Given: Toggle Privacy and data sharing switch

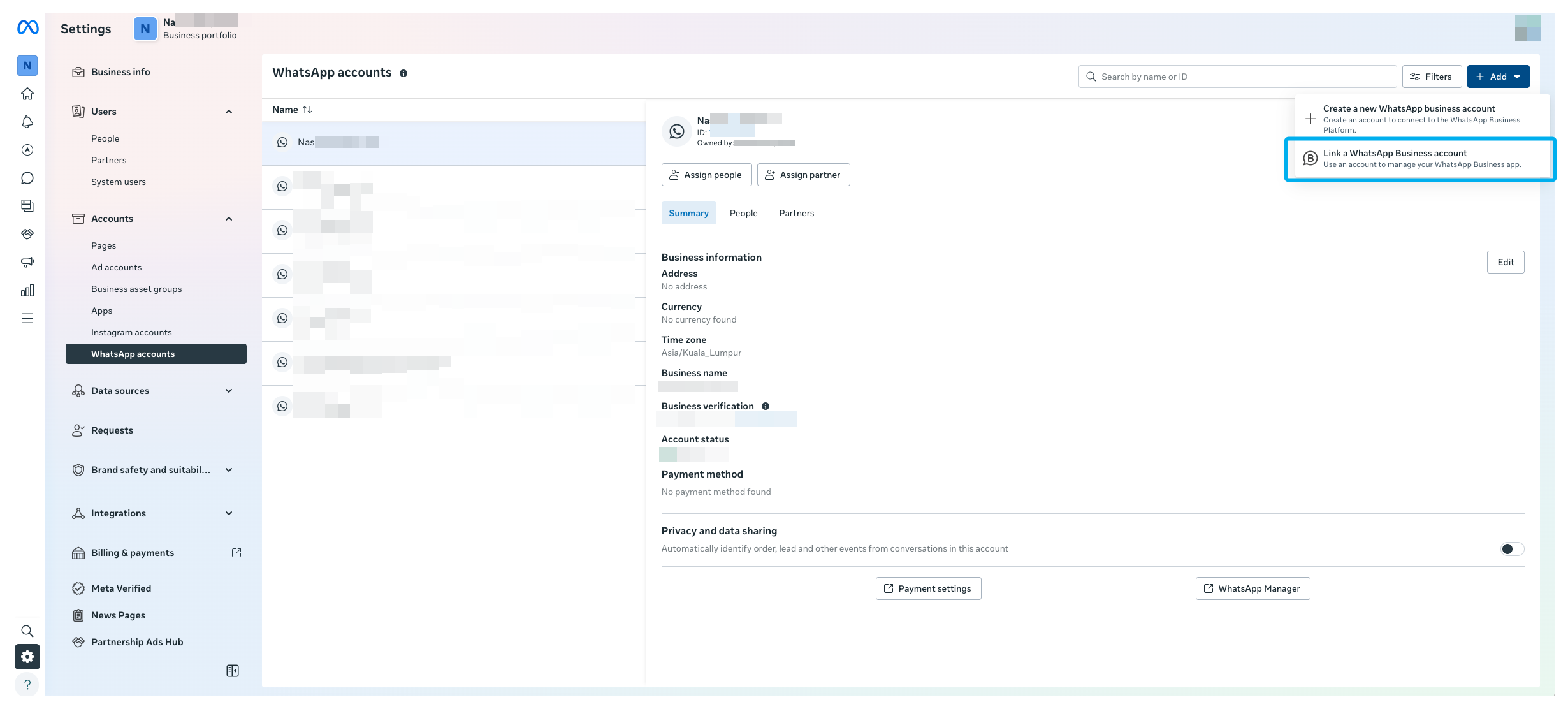Looking at the screenshot, I should tap(1511, 549).
